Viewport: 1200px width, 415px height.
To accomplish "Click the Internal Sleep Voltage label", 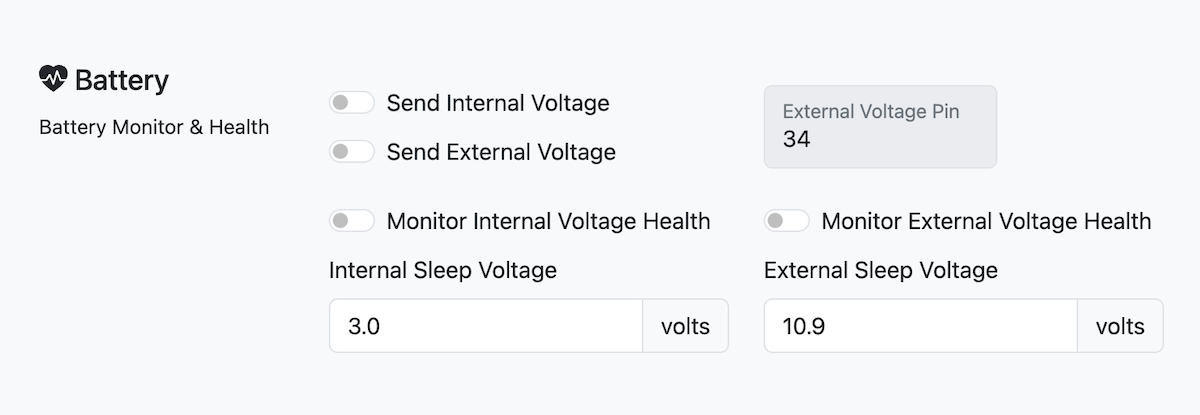I will coord(443,270).
